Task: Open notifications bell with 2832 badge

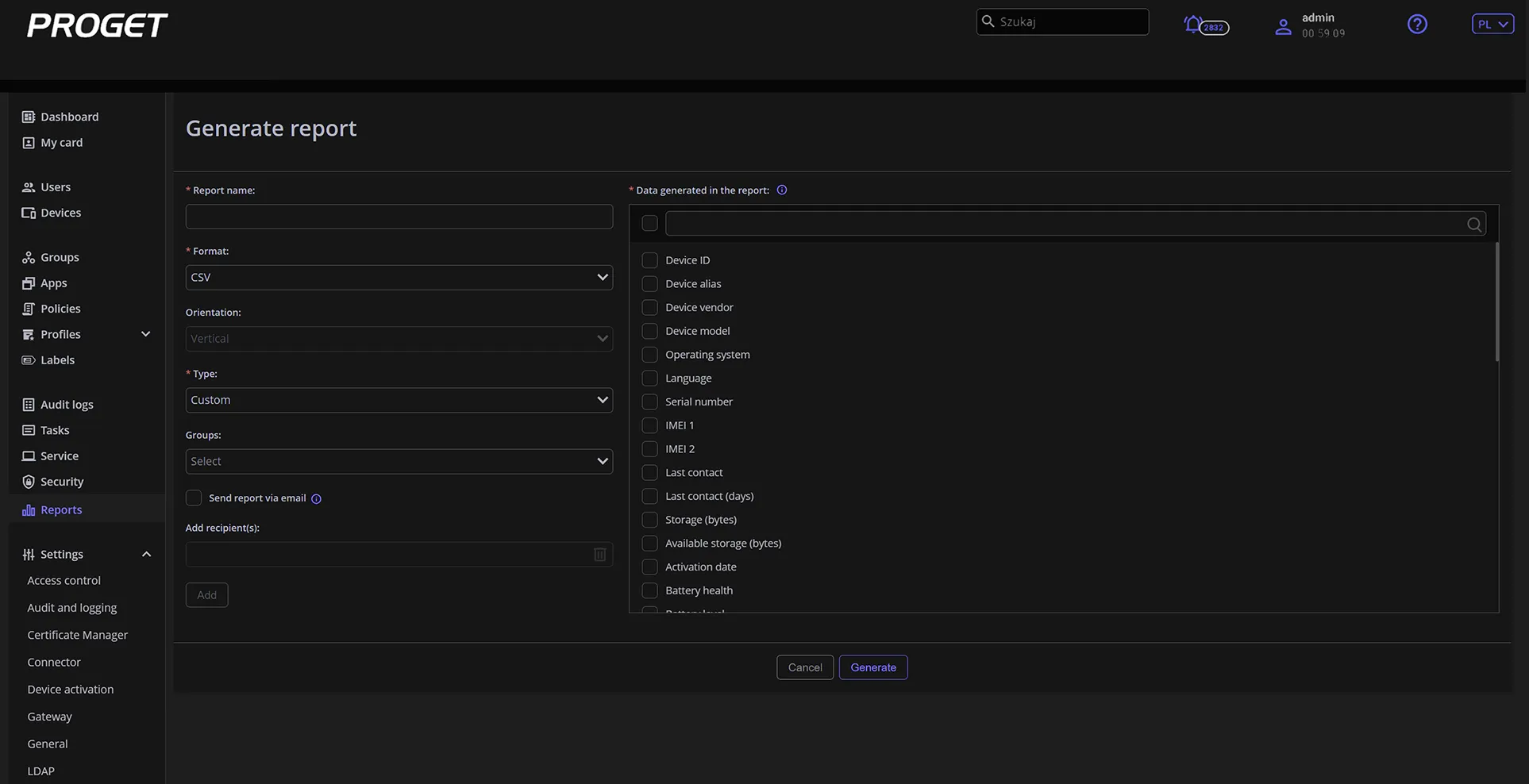Action: [1205, 25]
